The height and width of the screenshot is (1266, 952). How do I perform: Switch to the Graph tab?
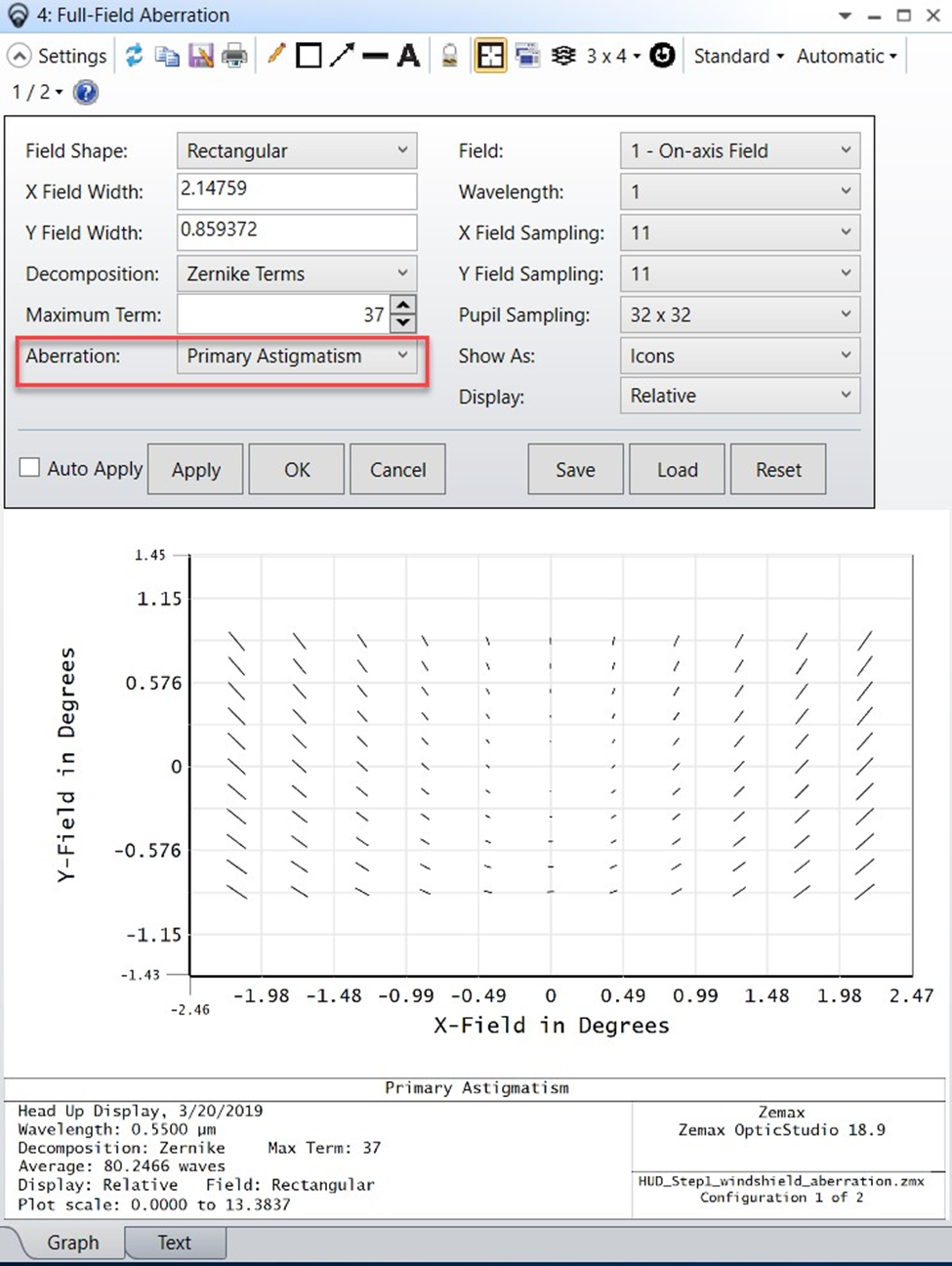71,1242
